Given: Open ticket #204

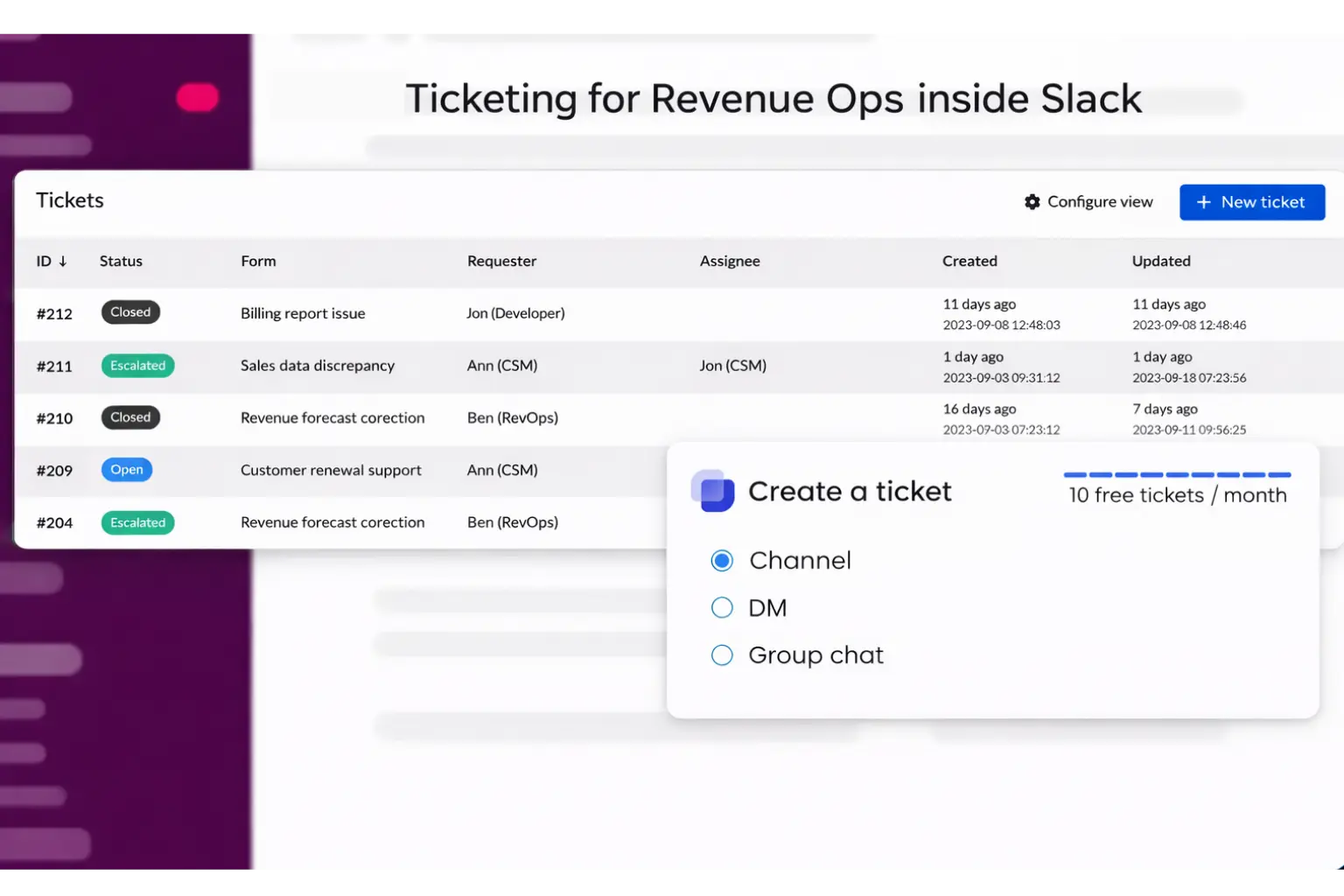Looking at the screenshot, I should click(x=54, y=523).
